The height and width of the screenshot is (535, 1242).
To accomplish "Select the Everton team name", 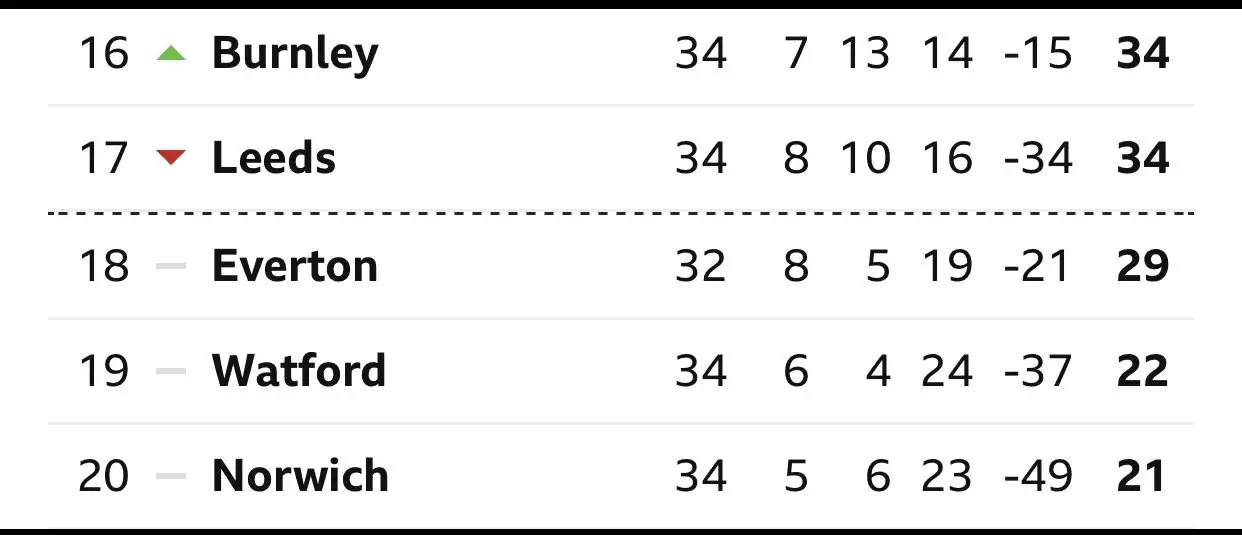I will [295, 266].
